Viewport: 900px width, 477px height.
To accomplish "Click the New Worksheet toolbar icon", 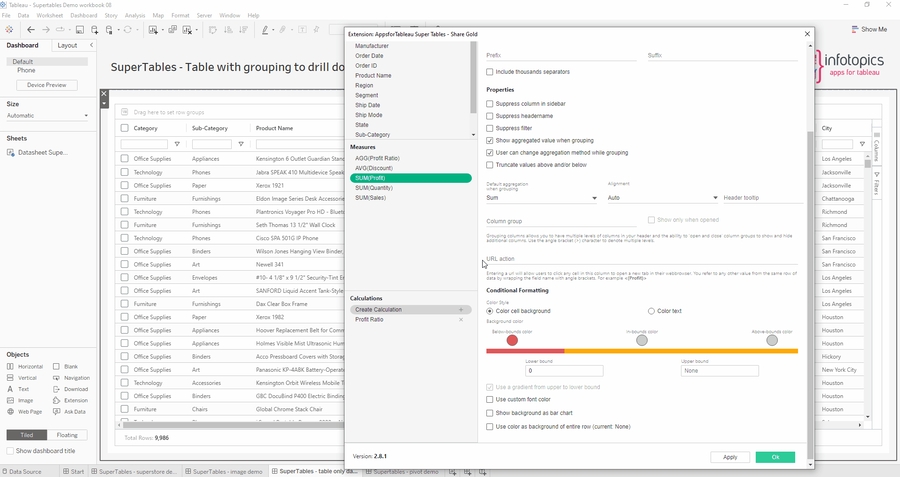I will [154, 30].
